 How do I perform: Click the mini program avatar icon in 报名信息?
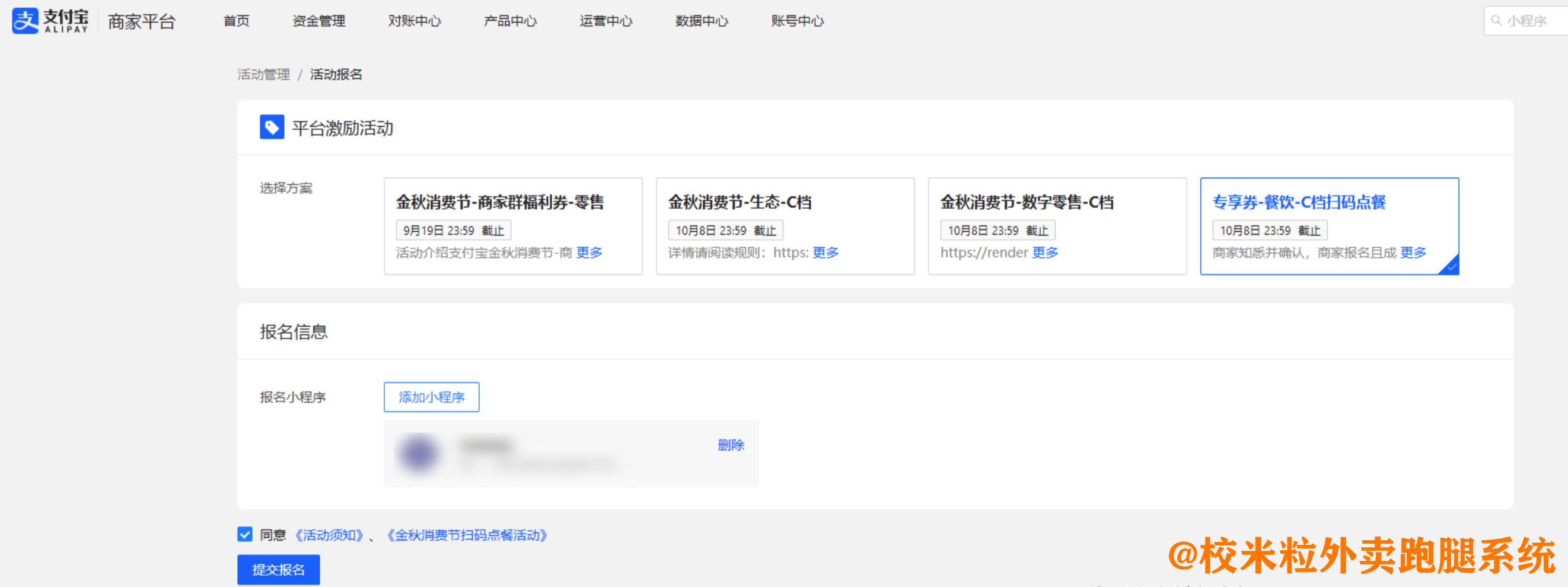(x=418, y=453)
